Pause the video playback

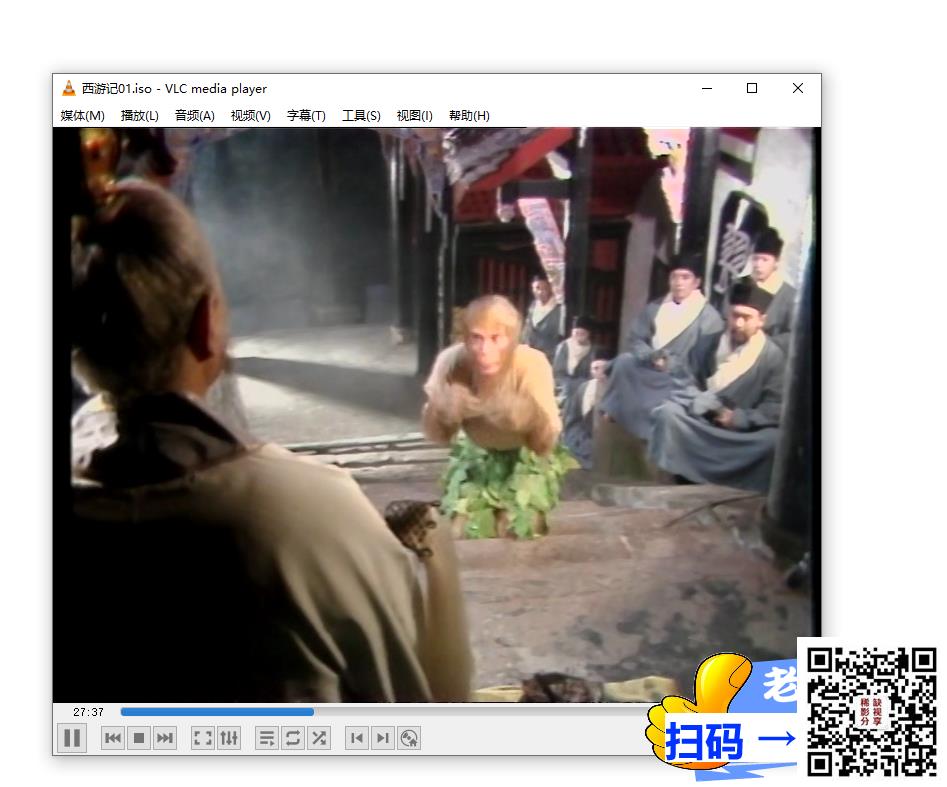tap(72, 738)
